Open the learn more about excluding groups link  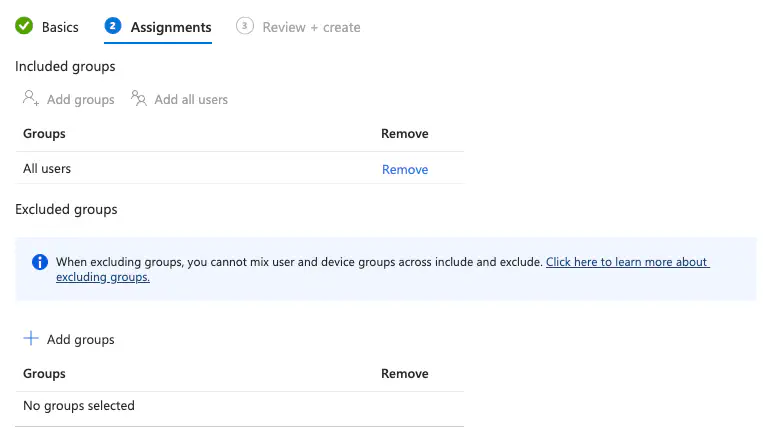coord(626,262)
